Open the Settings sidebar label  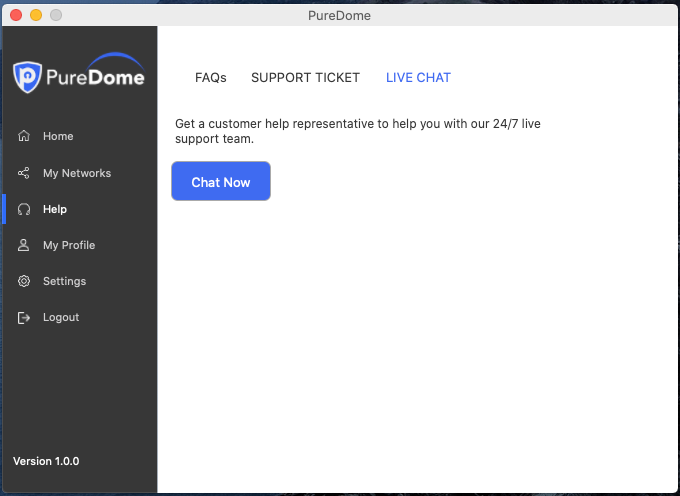click(x=65, y=281)
